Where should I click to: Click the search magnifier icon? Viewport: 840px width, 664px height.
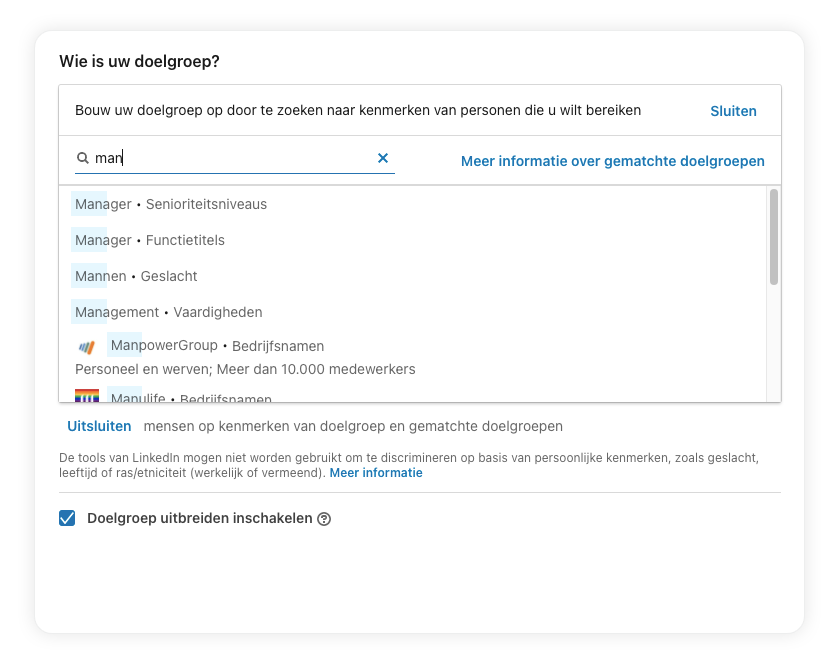point(82,158)
